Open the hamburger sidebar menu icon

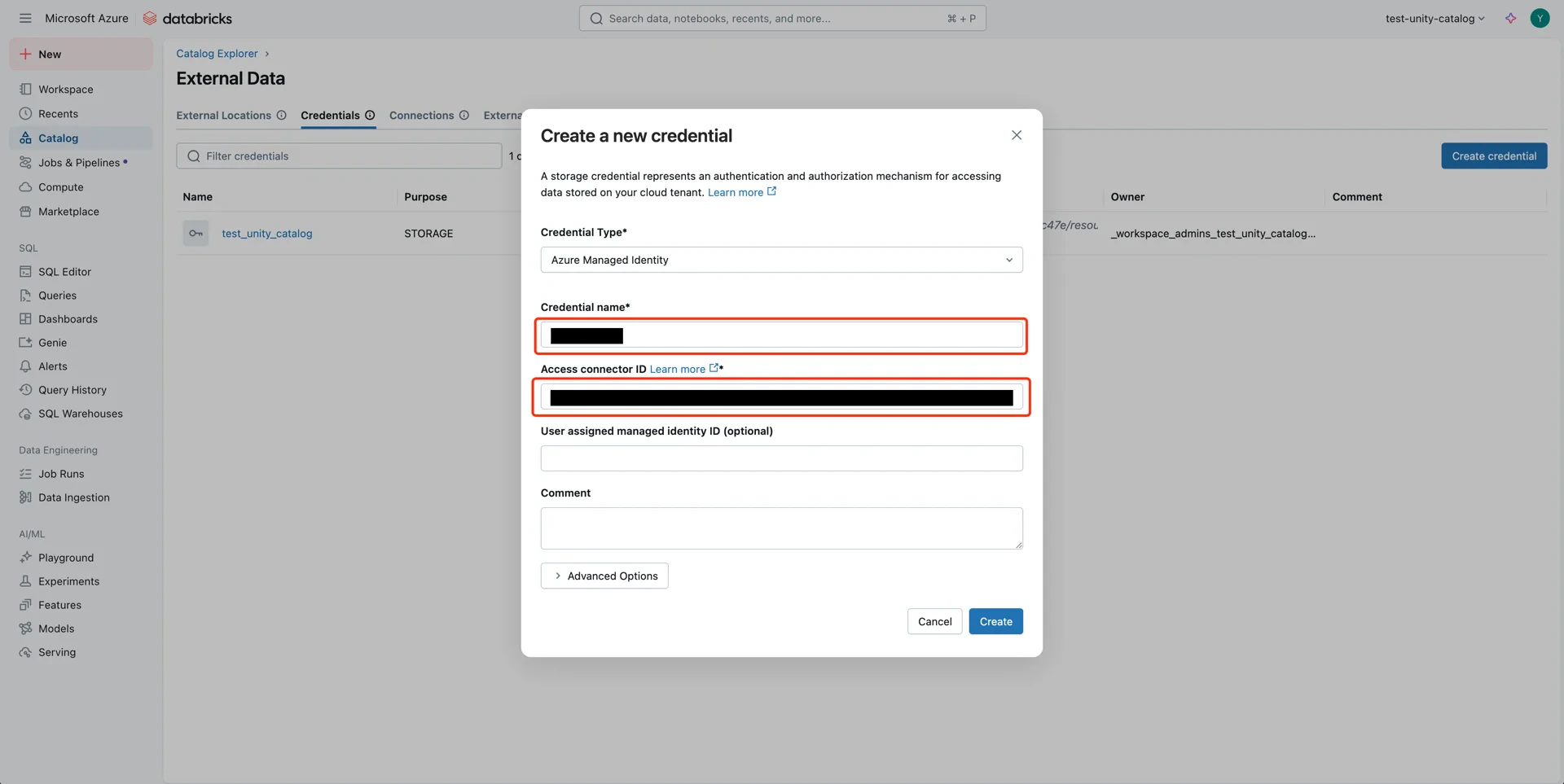(x=25, y=18)
